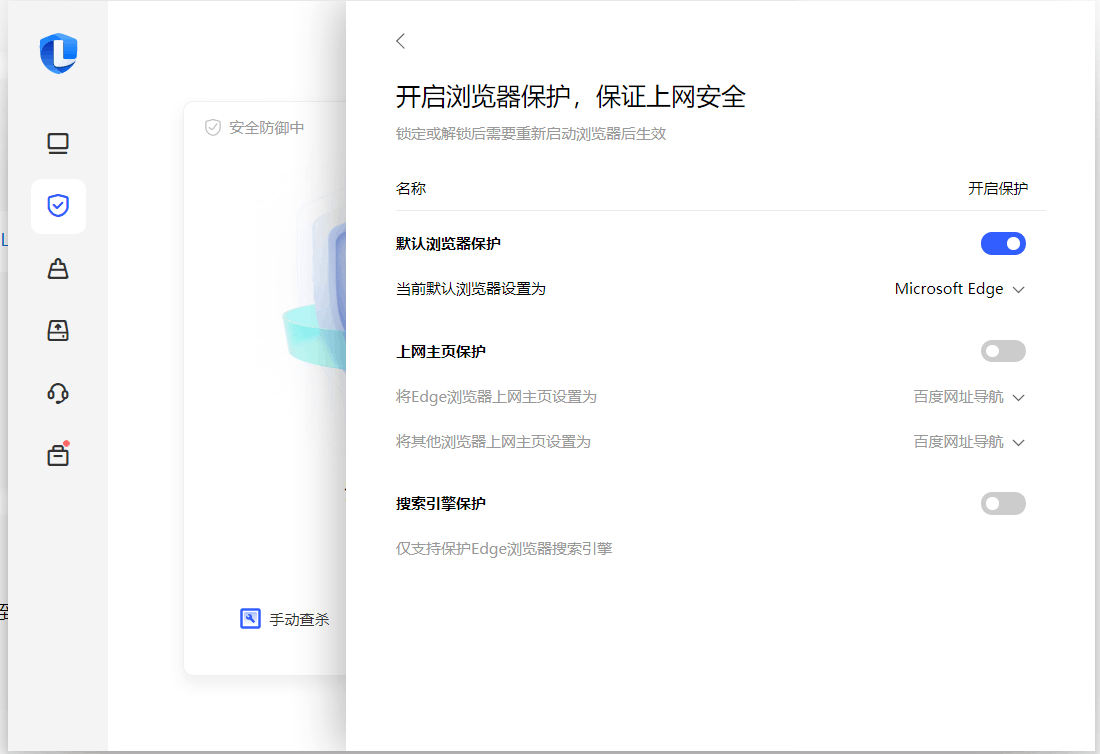The width and height of the screenshot is (1100, 754).
Task: Turn on the 搜索引擎保护 switch
Action: pyautogui.click(x=1003, y=503)
